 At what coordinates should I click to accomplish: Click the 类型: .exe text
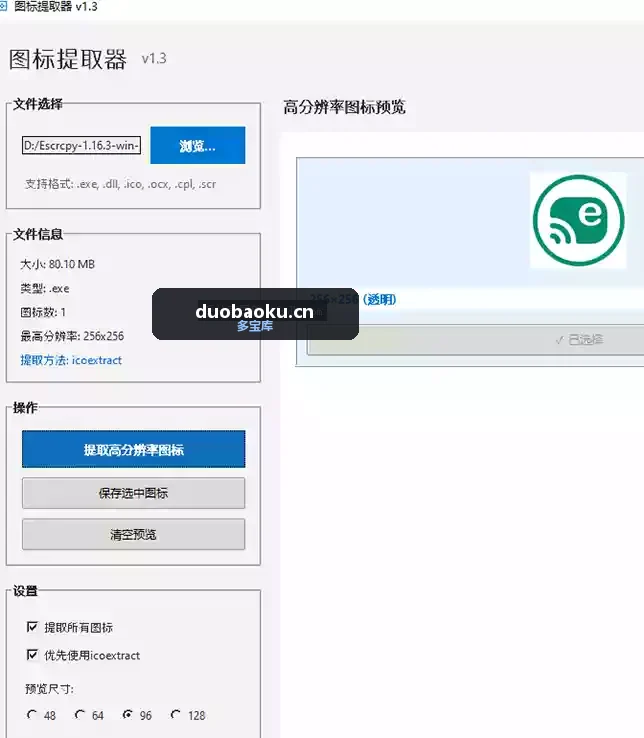[x=45, y=289]
